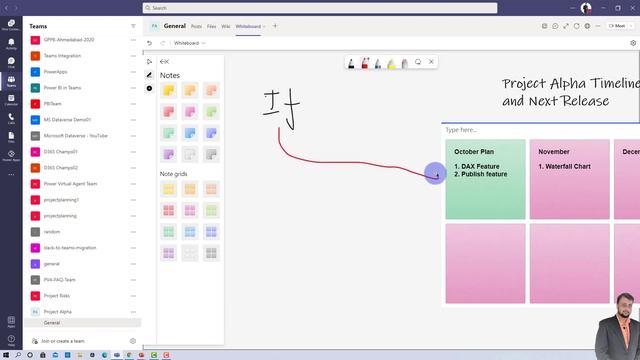The height and width of the screenshot is (360, 640).
Task: Click the Meet button
Action: 617,26
